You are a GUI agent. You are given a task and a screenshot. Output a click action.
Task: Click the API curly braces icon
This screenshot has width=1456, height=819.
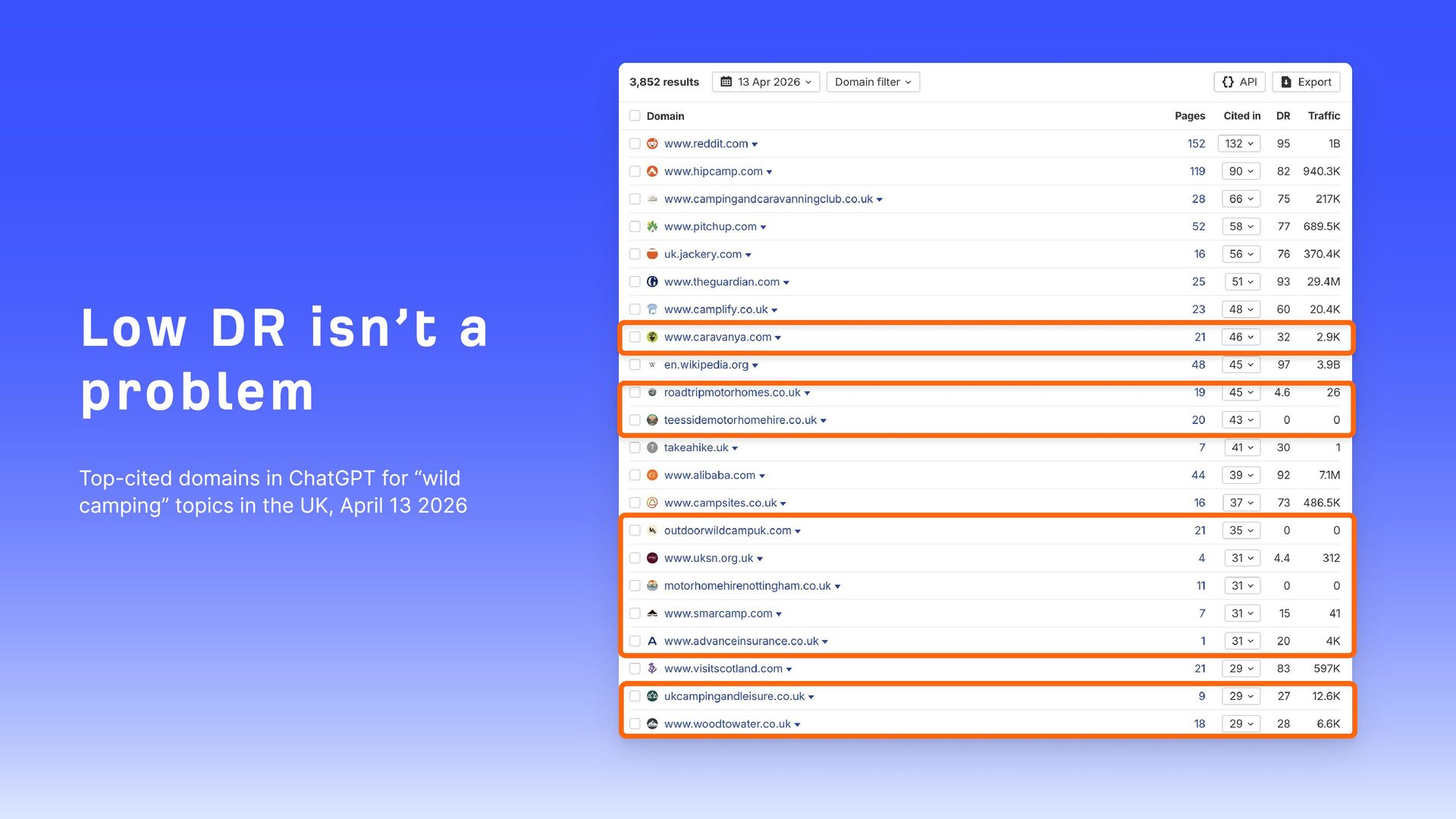[x=1228, y=82]
